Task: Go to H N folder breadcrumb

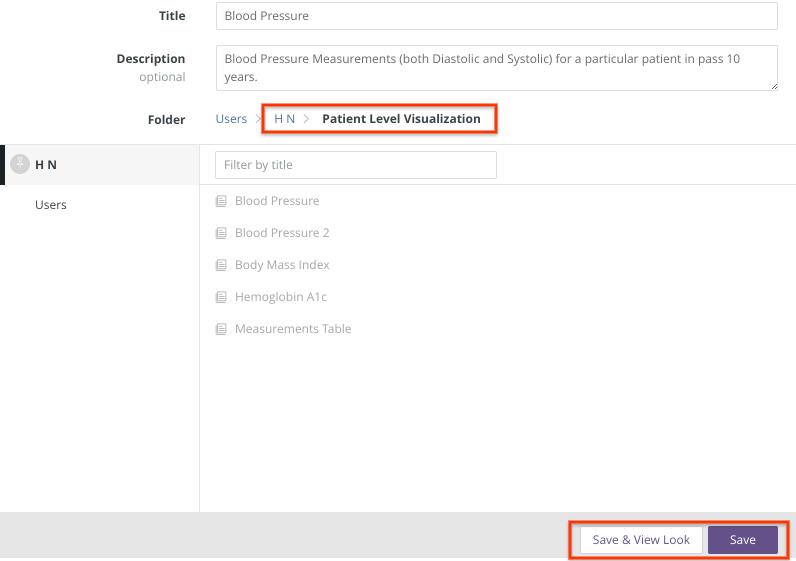Action: pos(284,119)
